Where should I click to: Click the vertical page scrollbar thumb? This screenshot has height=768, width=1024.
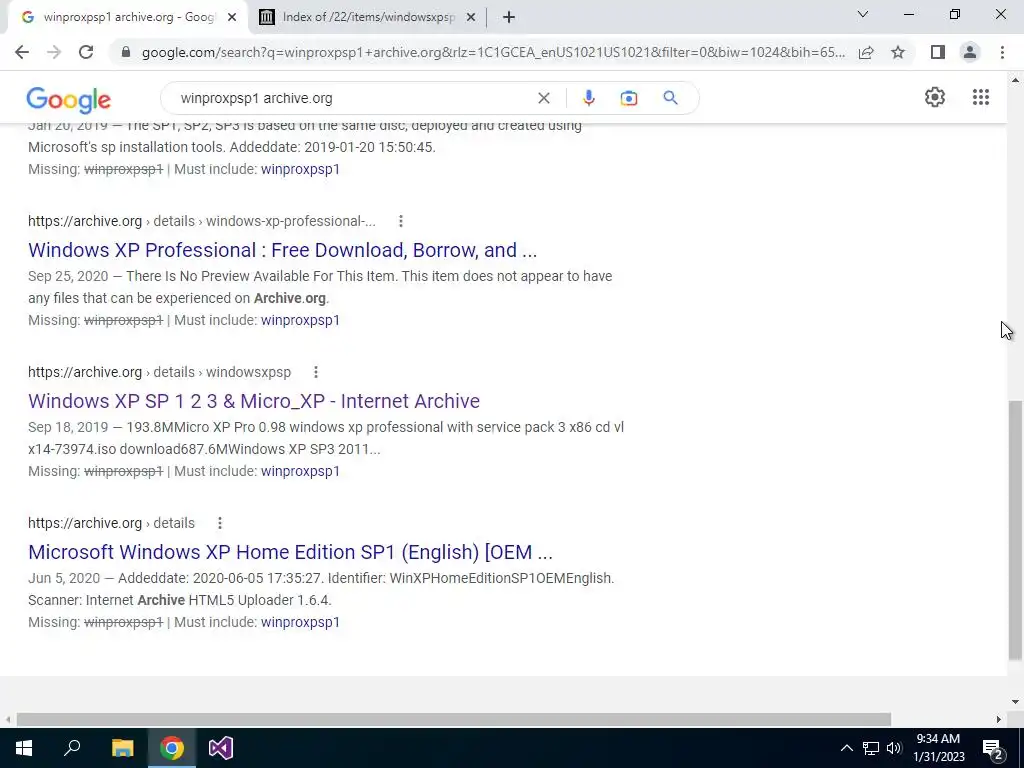pyautogui.click(x=1014, y=530)
